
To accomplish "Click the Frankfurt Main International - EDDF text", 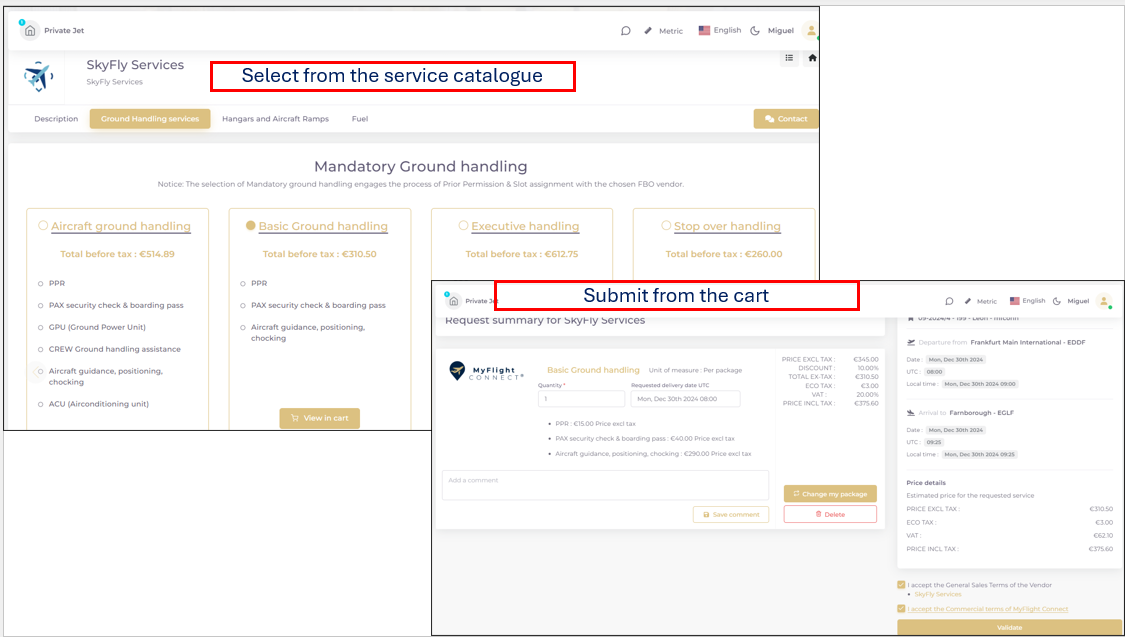I will click(x=1027, y=343).
